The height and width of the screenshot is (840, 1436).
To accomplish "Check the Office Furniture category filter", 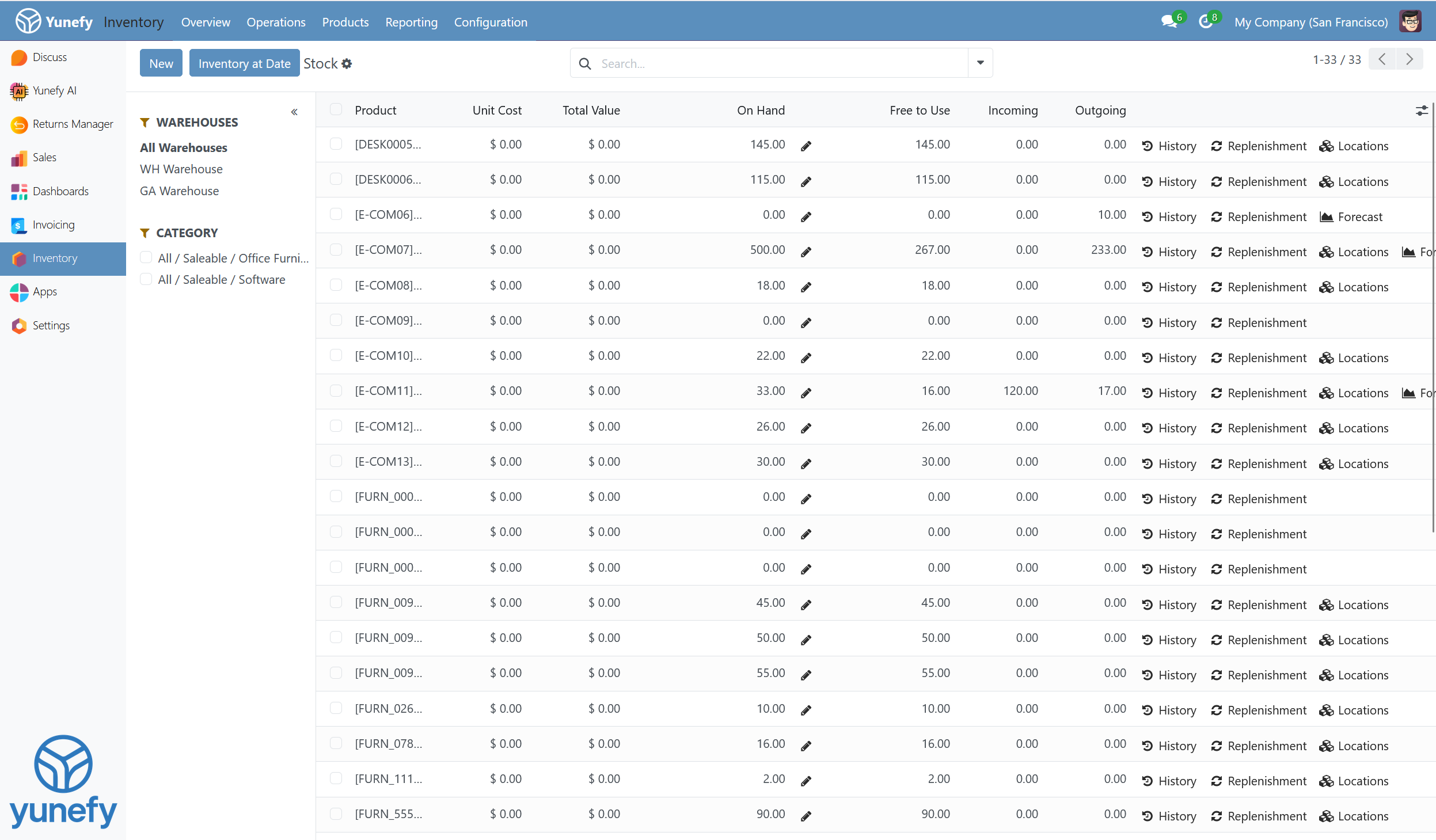I will pyautogui.click(x=146, y=257).
